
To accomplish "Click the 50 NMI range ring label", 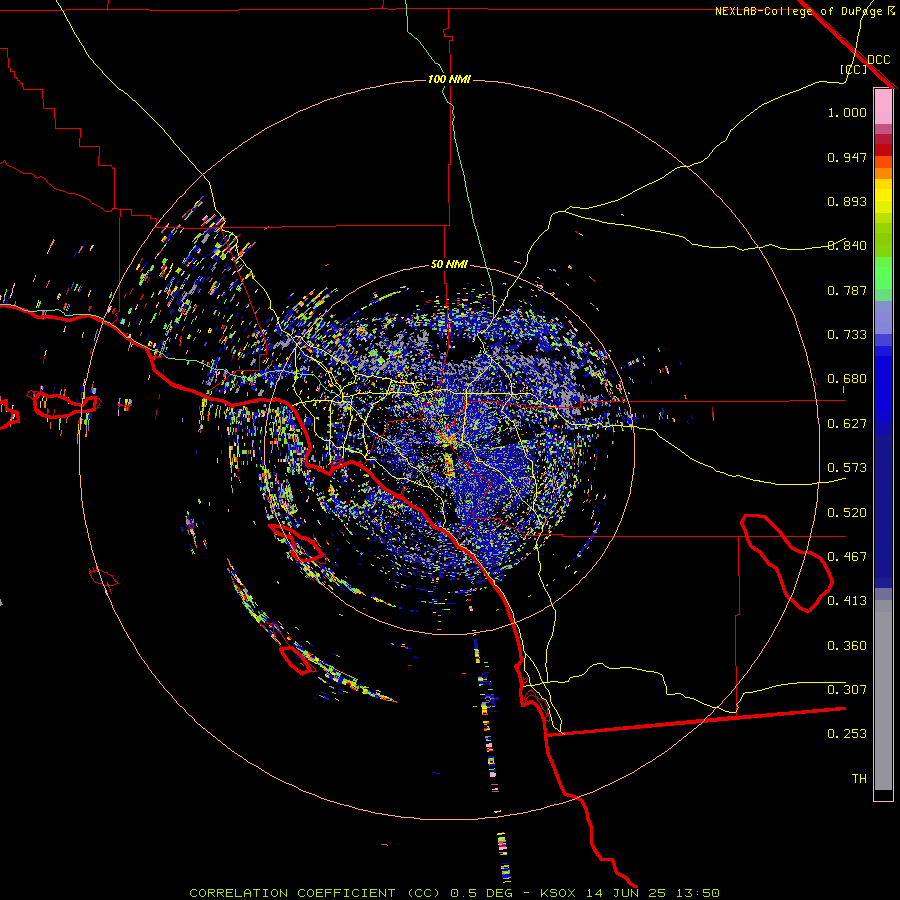I will [449, 265].
